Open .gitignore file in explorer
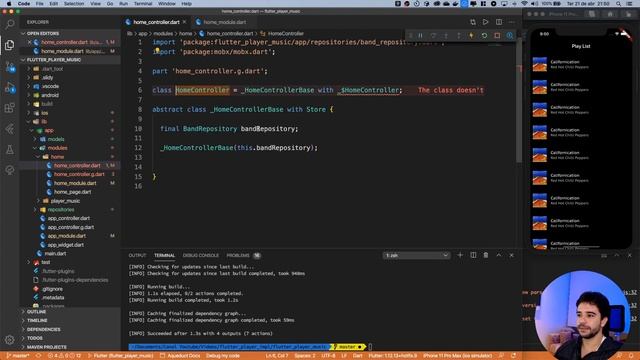 click(x=52, y=289)
